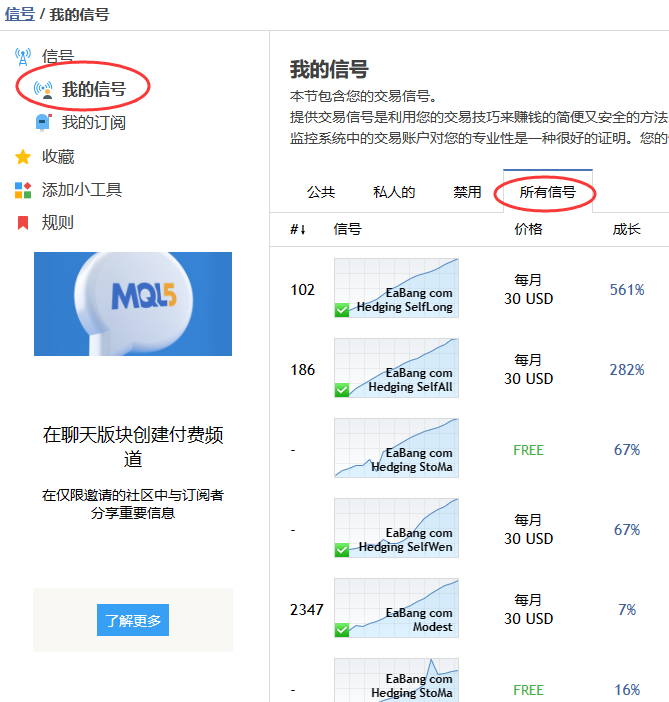Click the 信号 column header

coord(347,229)
